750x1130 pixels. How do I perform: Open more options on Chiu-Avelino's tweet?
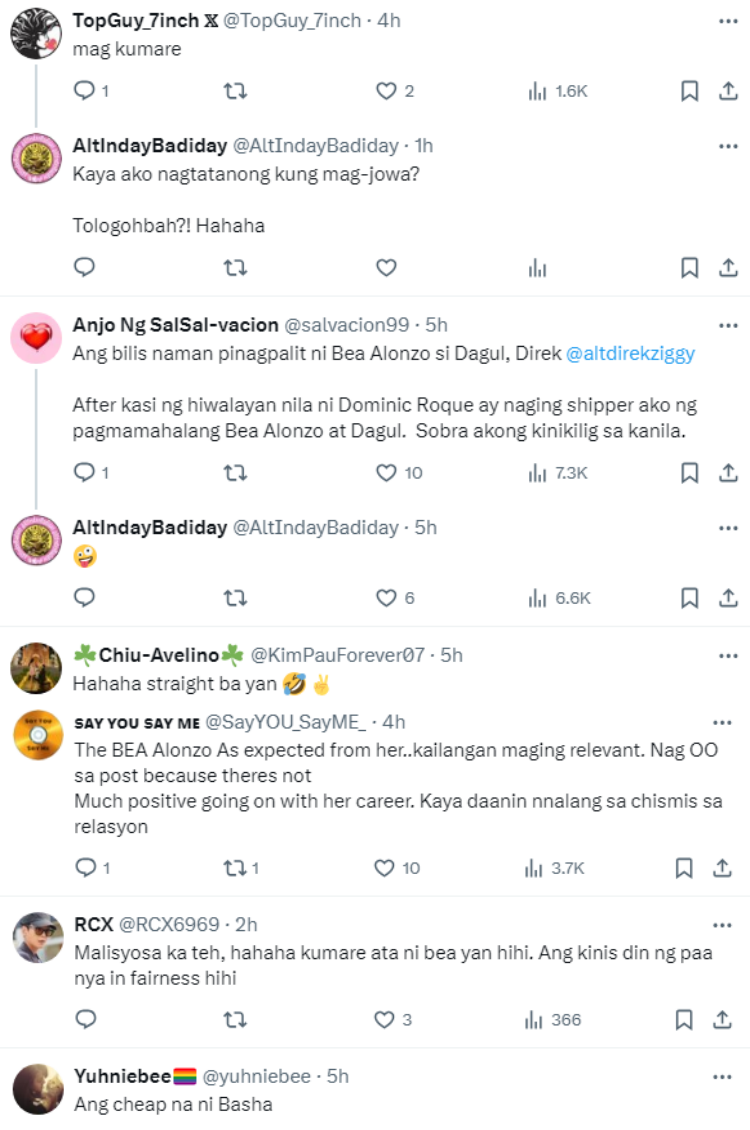click(728, 655)
